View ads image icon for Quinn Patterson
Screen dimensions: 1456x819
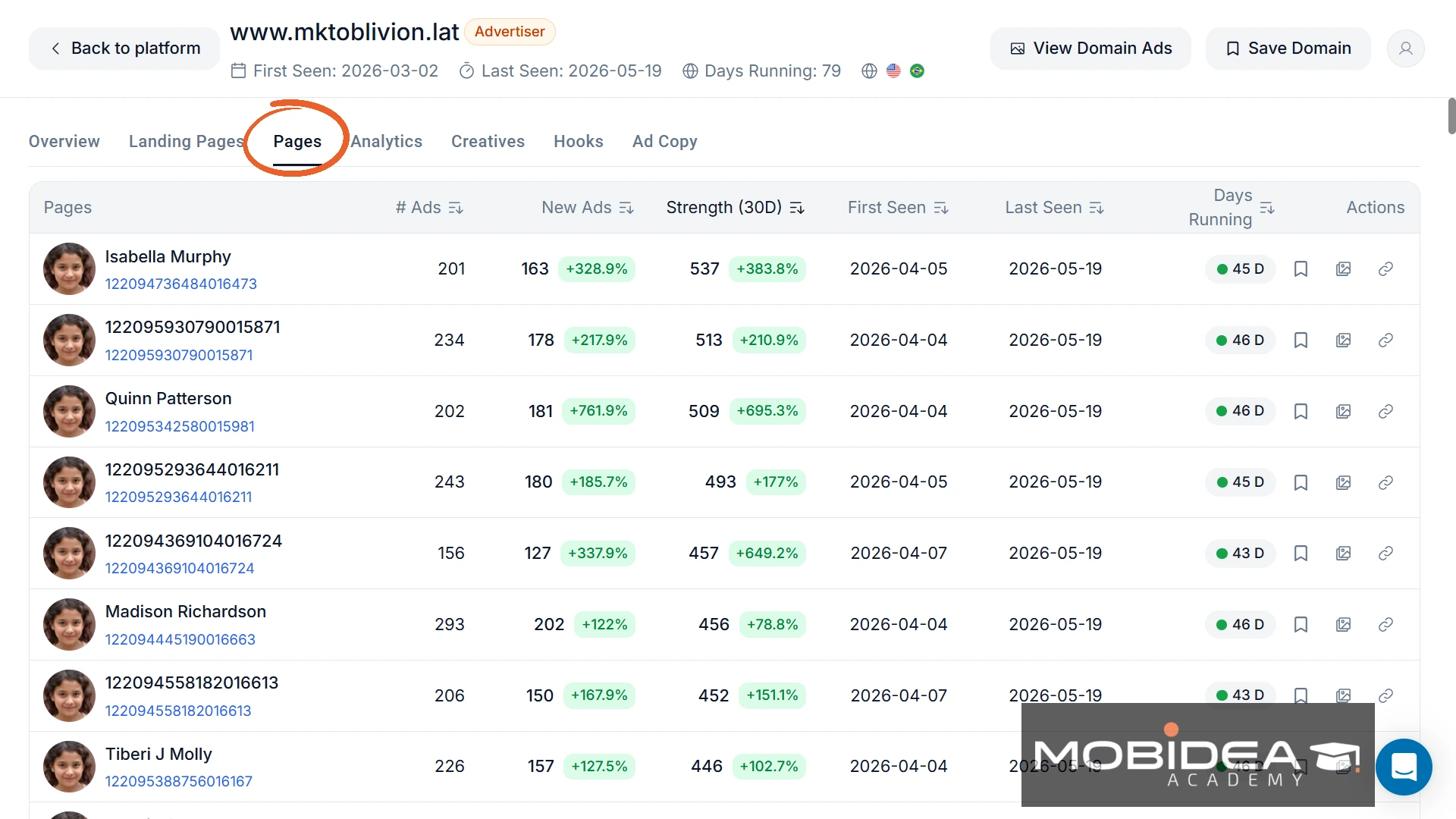1343,411
